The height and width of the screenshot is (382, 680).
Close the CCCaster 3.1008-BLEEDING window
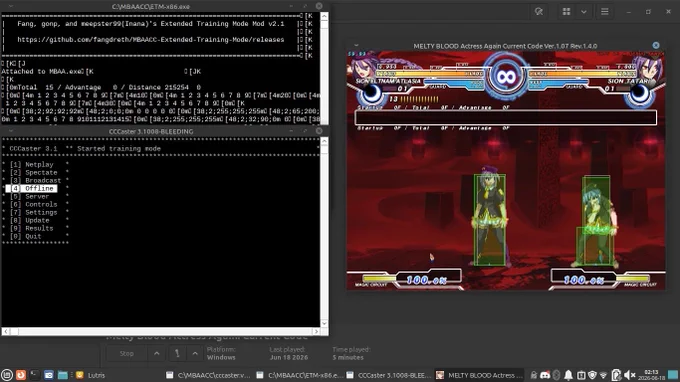click(x=319, y=131)
